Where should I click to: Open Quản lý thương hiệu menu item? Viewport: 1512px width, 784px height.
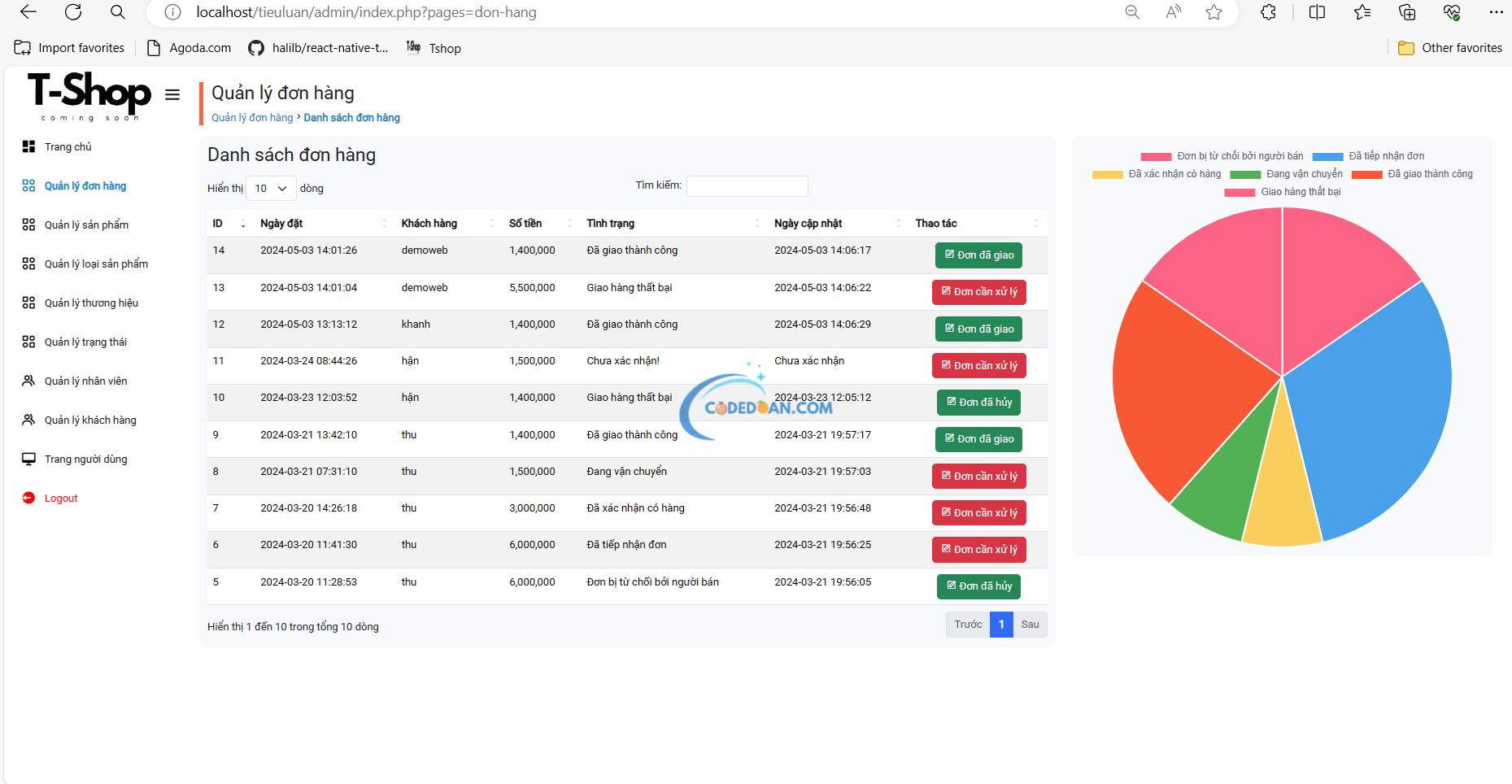tap(91, 303)
